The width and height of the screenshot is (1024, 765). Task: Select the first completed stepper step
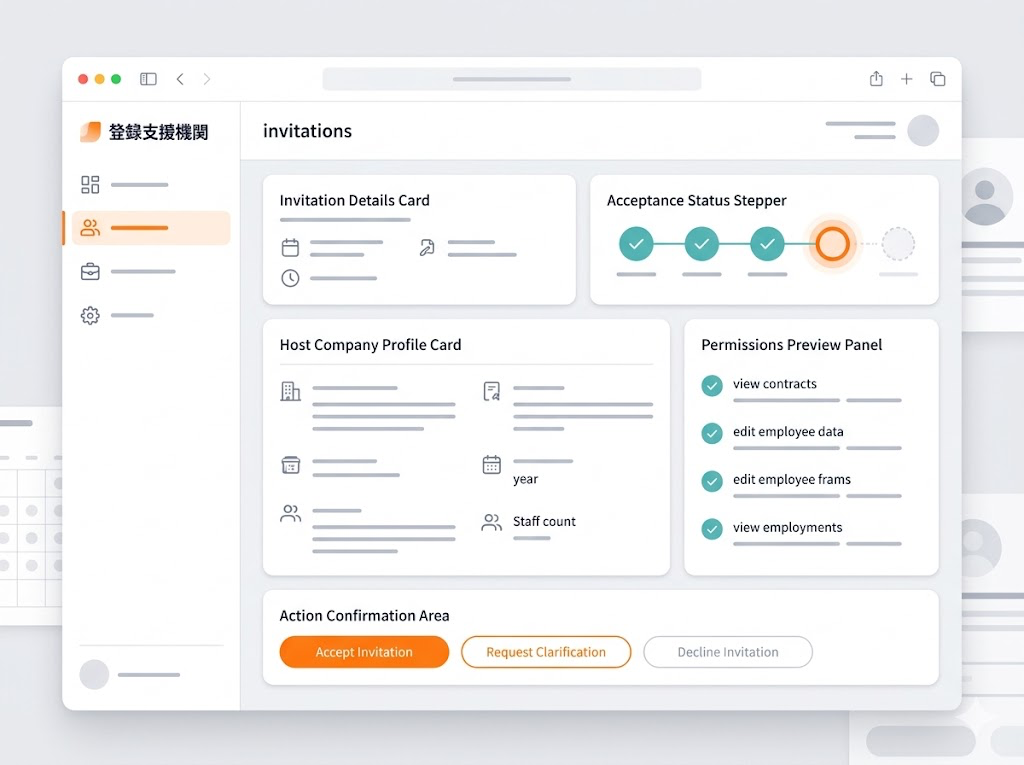pos(636,244)
